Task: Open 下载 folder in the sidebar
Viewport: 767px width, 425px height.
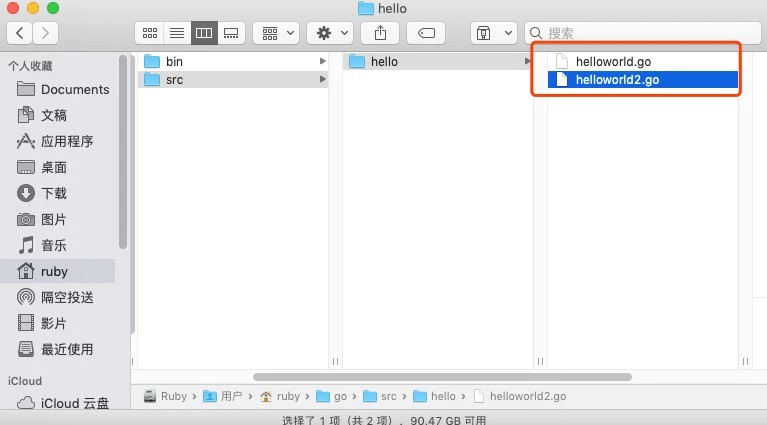Action: [x=54, y=193]
